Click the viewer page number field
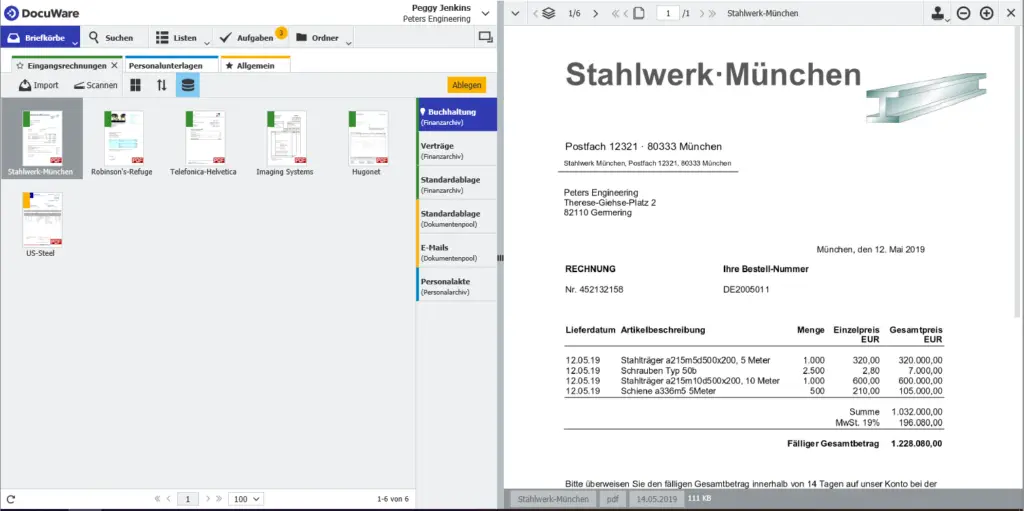Viewport: 1024px width, 511px height. 667,13
